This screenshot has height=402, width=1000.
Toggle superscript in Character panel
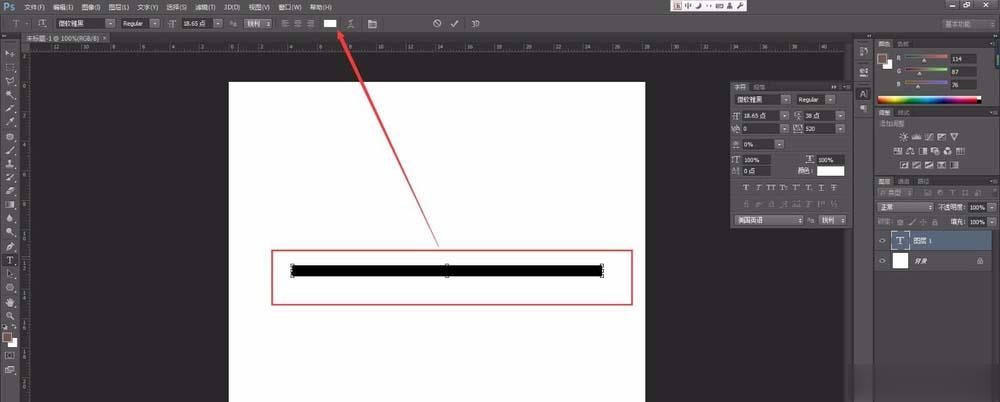click(x=796, y=188)
